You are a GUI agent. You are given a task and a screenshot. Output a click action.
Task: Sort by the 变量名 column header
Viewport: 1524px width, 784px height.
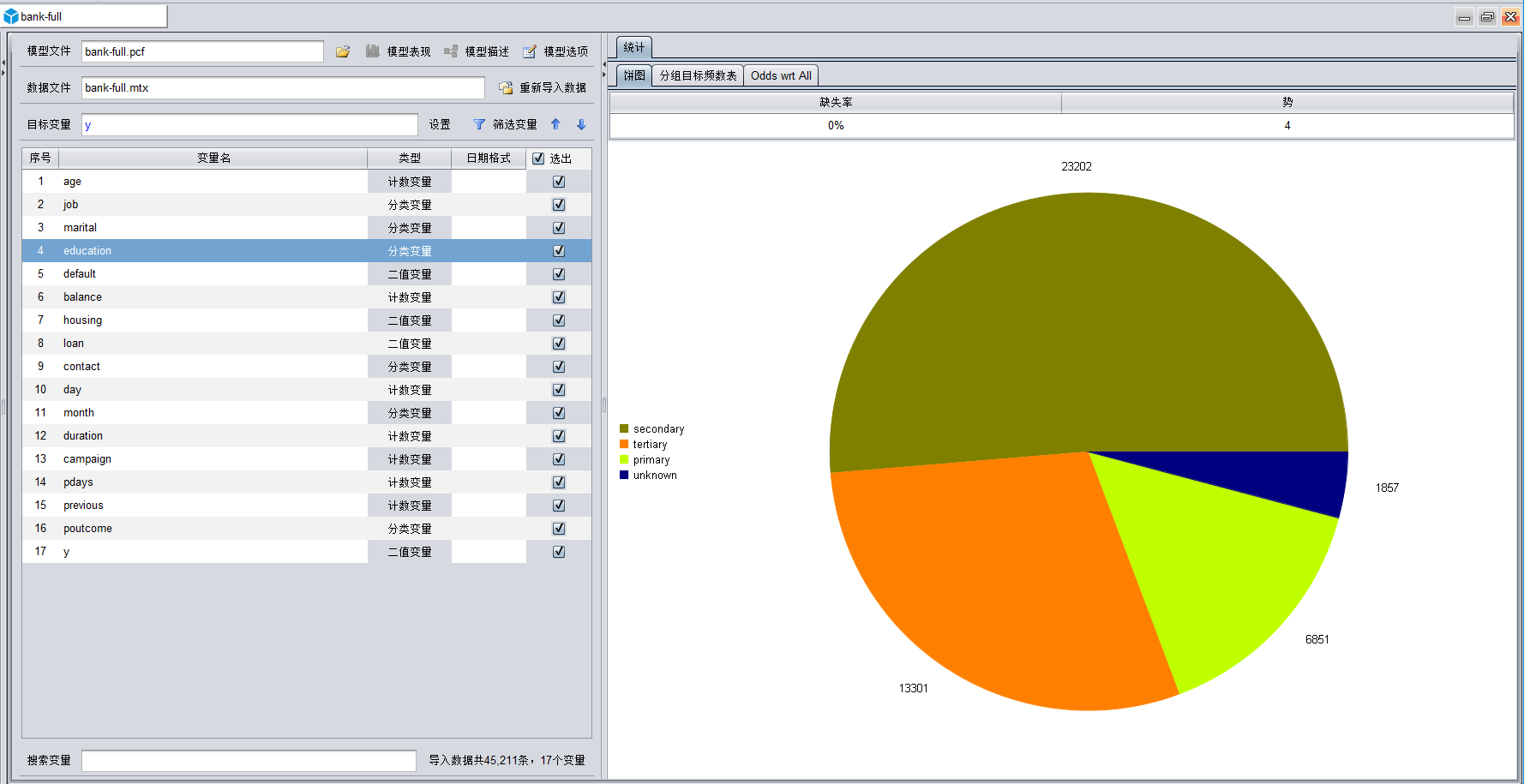point(213,158)
